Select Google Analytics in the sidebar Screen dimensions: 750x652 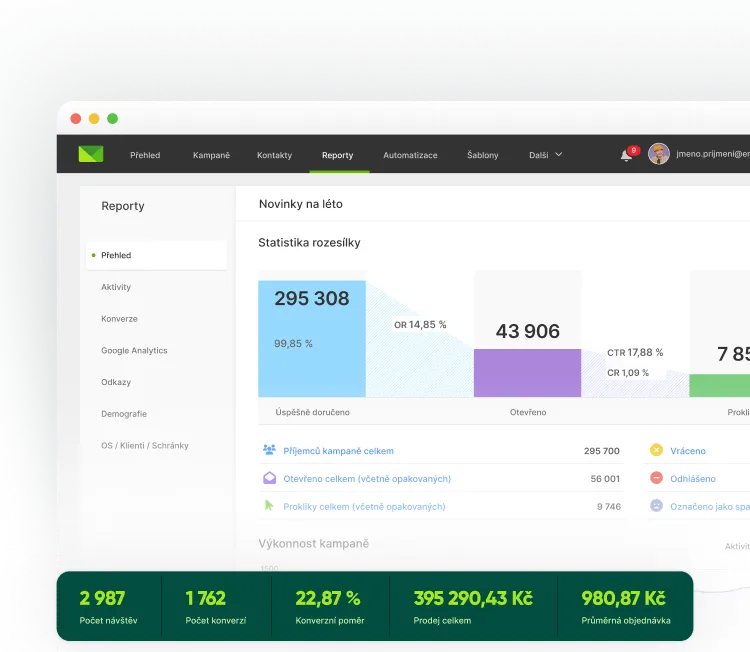(134, 351)
